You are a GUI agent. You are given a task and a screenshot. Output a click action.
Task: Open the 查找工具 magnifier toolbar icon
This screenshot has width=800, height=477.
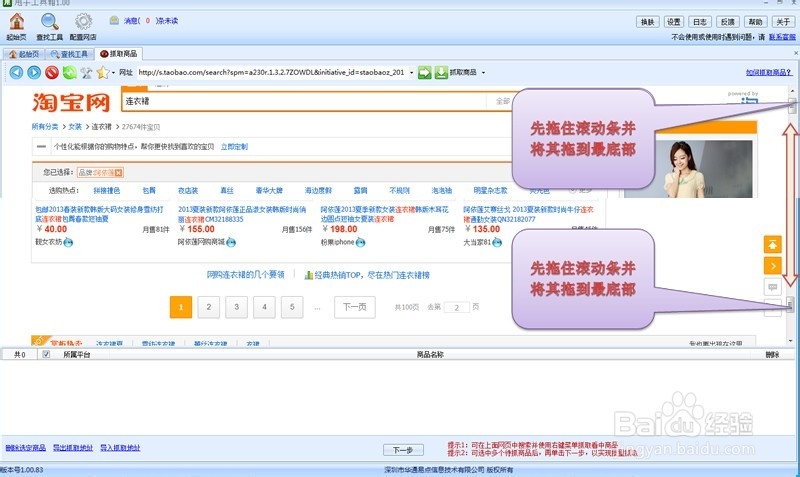coord(49,21)
